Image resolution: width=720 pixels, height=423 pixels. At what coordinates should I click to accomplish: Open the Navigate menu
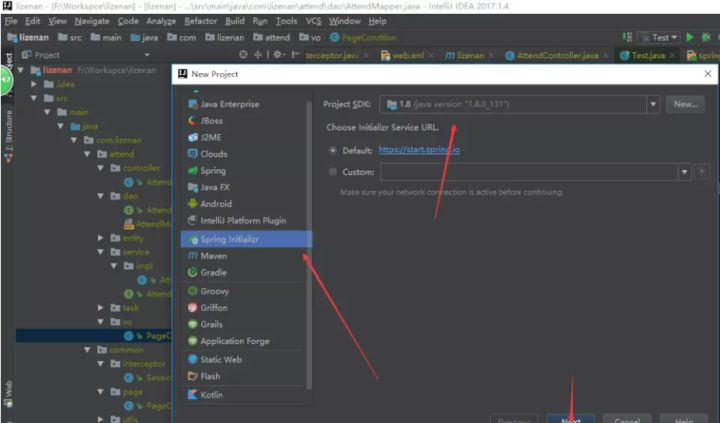[92, 21]
